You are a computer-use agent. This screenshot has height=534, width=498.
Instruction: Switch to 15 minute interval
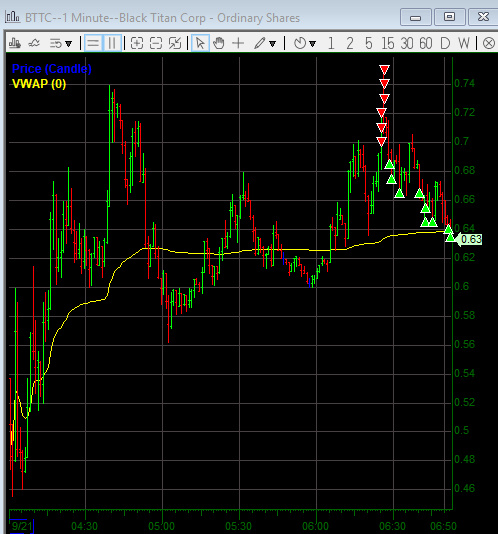[x=388, y=44]
